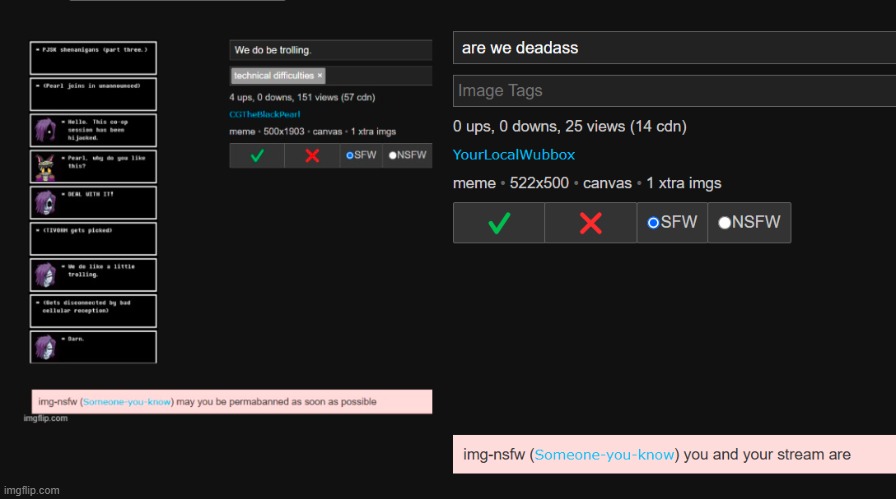Choose NSFW for the CGTheBlackPearl meme
Image resolution: width=896 pixels, height=499 pixels.
tap(391, 156)
